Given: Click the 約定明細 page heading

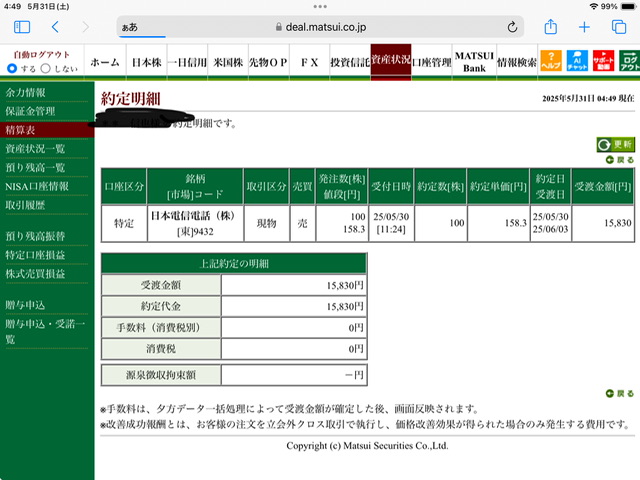Looking at the screenshot, I should pyautogui.click(x=131, y=99).
